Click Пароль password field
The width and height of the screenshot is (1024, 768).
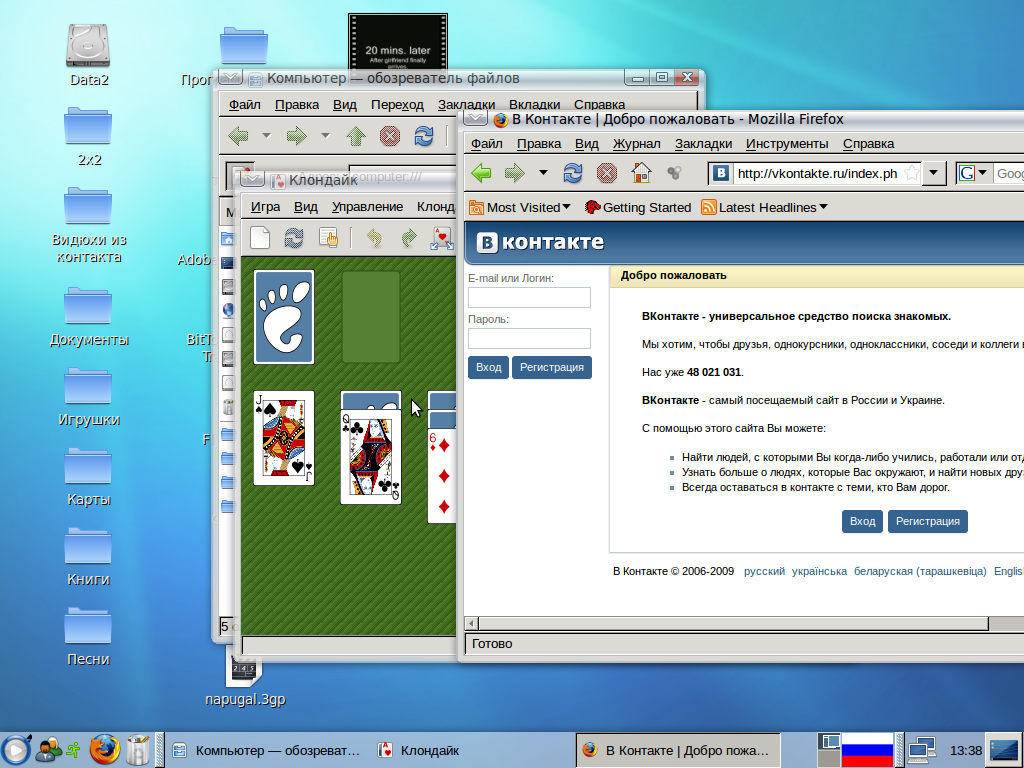pos(529,338)
